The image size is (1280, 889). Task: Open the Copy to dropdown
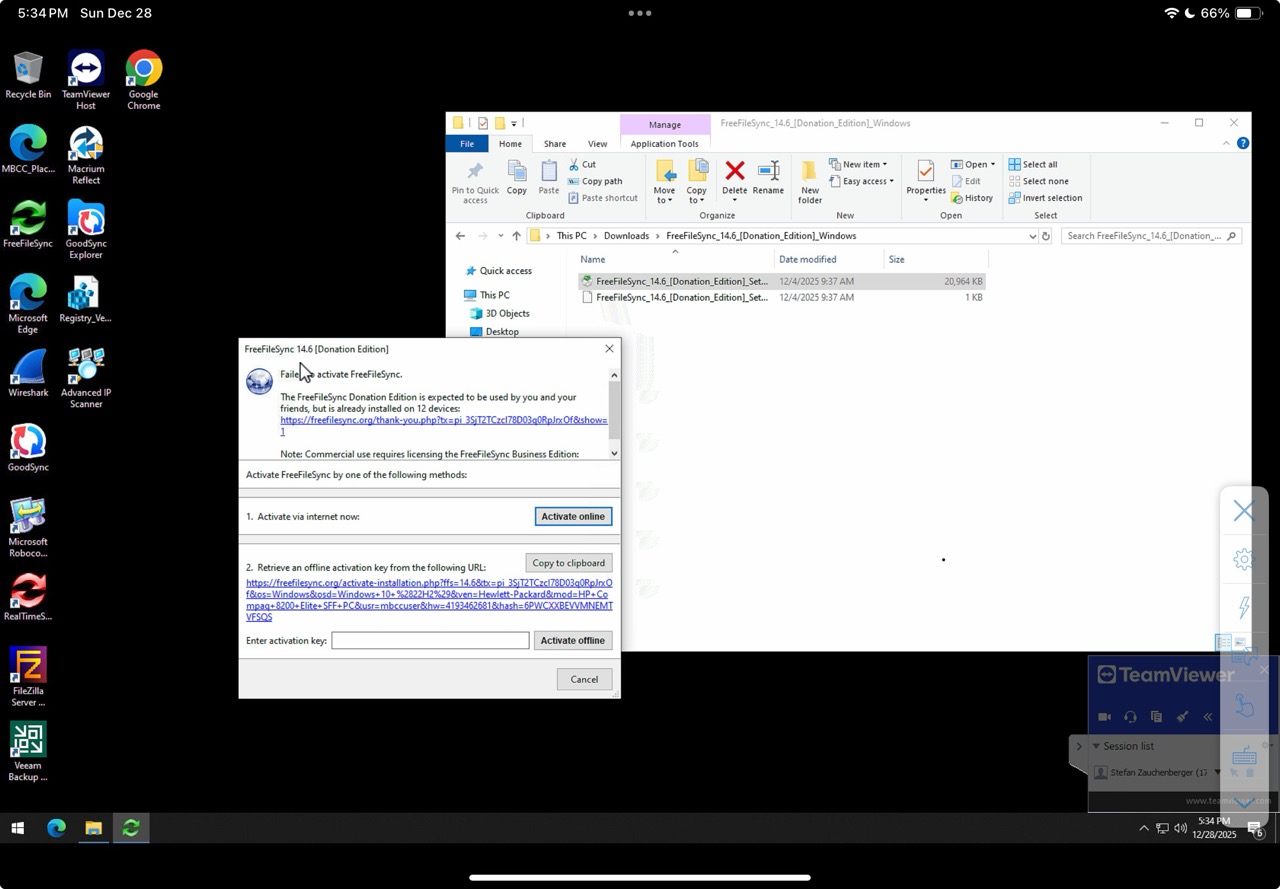click(697, 182)
